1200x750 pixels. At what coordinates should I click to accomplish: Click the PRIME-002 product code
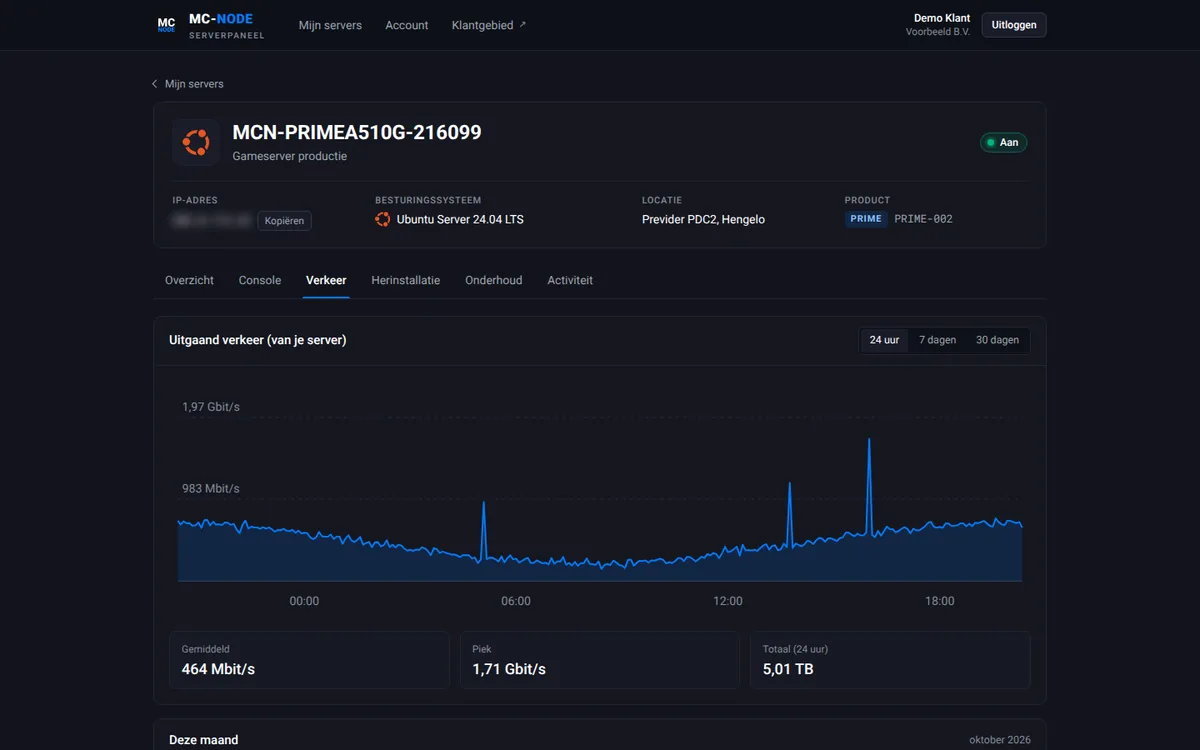tap(923, 219)
